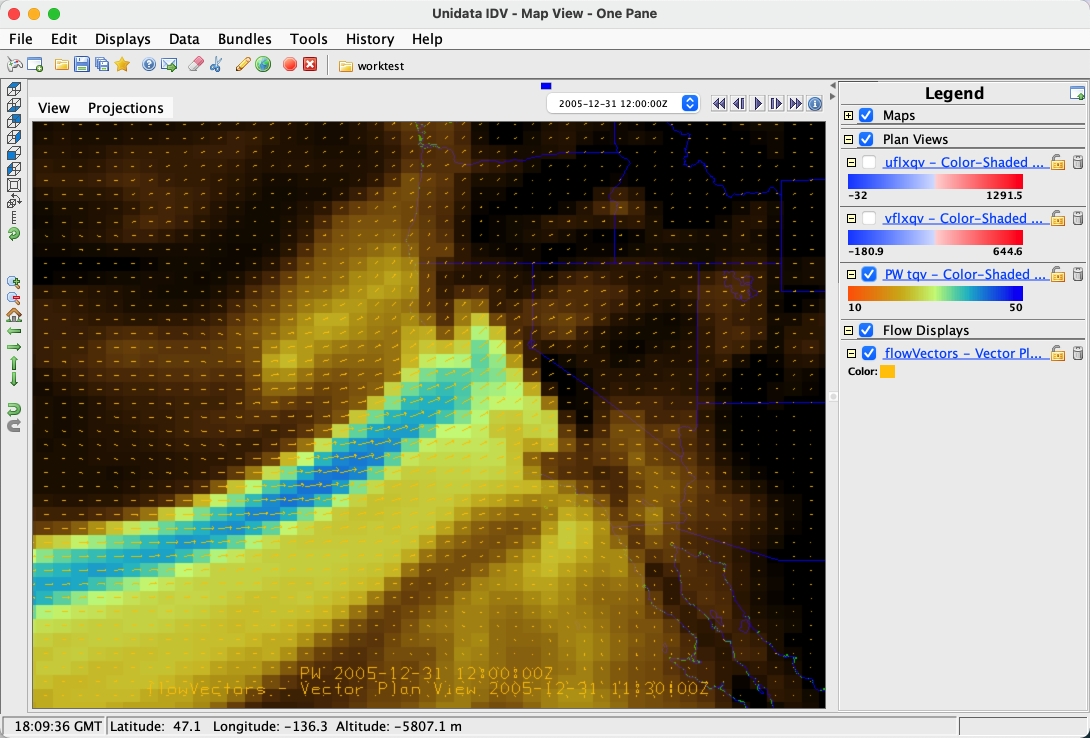Click the worktest folder button
1090x738 pixels.
pos(371,66)
